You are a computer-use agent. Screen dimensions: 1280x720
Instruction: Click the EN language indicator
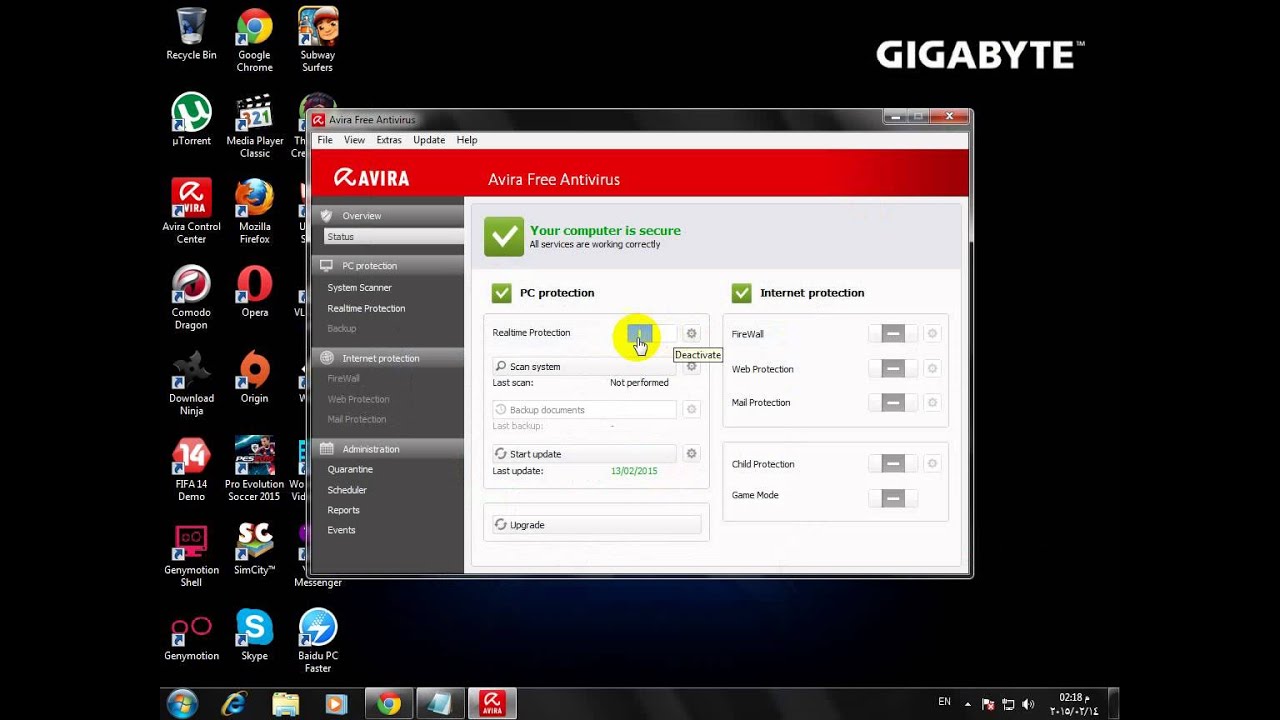click(944, 702)
